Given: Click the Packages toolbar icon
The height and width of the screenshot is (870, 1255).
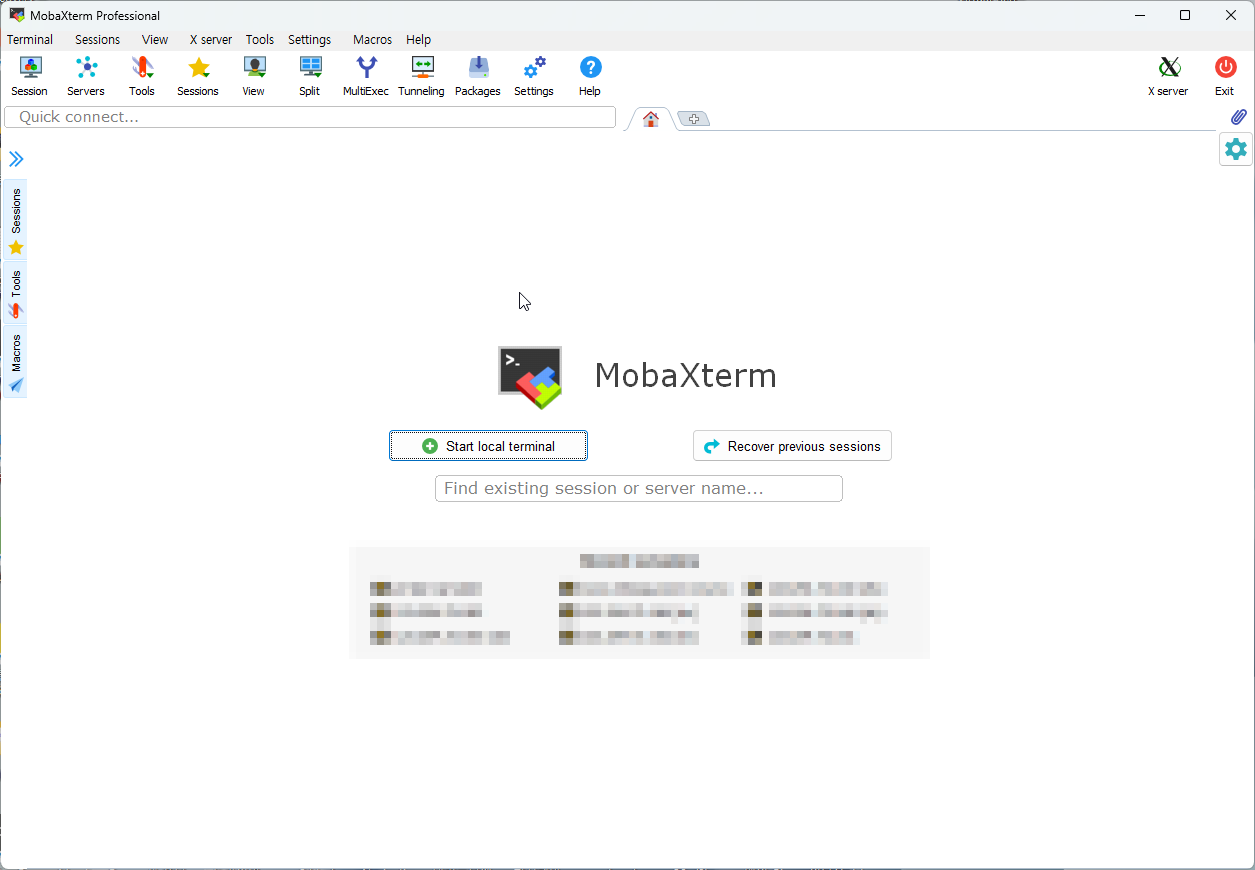Looking at the screenshot, I should [x=478, y=77].
